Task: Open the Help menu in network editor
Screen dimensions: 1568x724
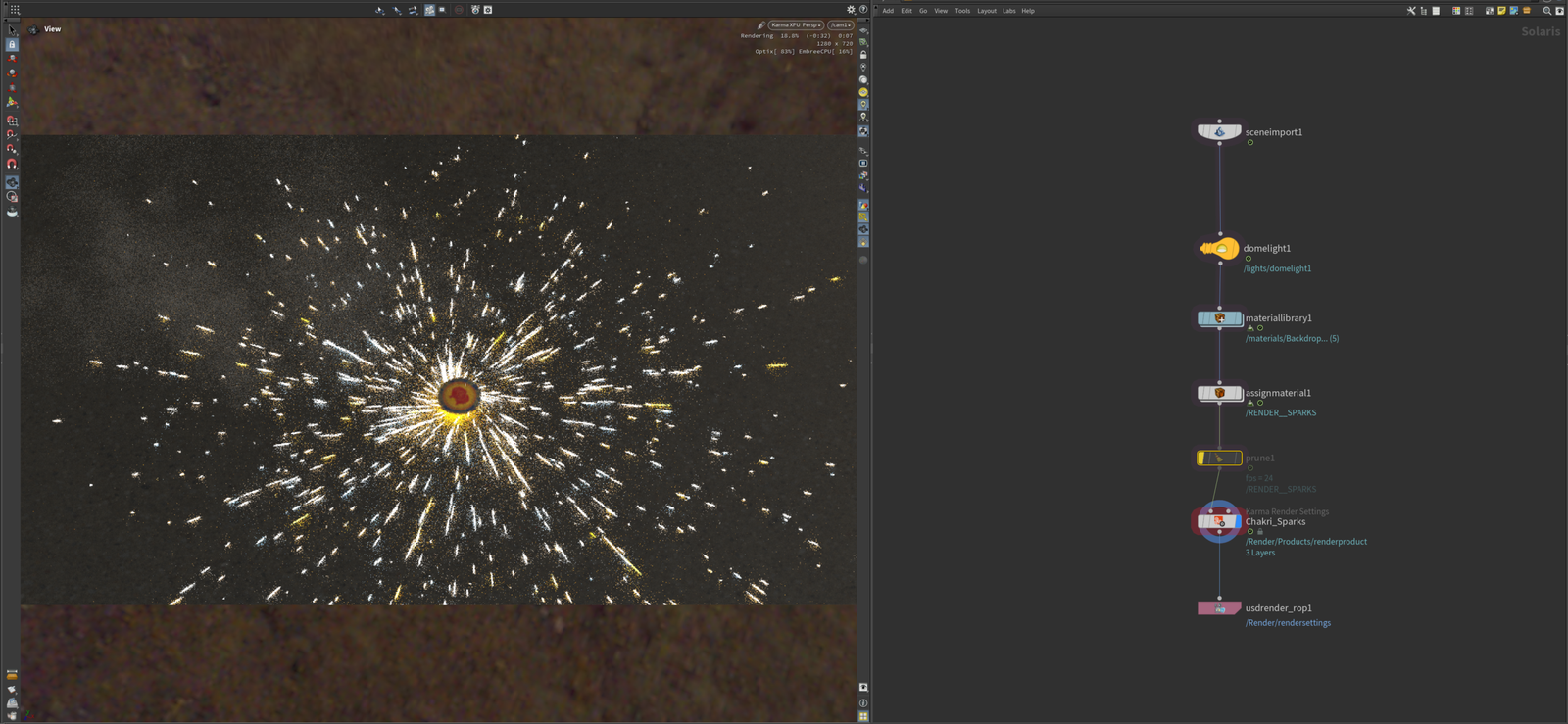Action: (x=1028, y=11)
